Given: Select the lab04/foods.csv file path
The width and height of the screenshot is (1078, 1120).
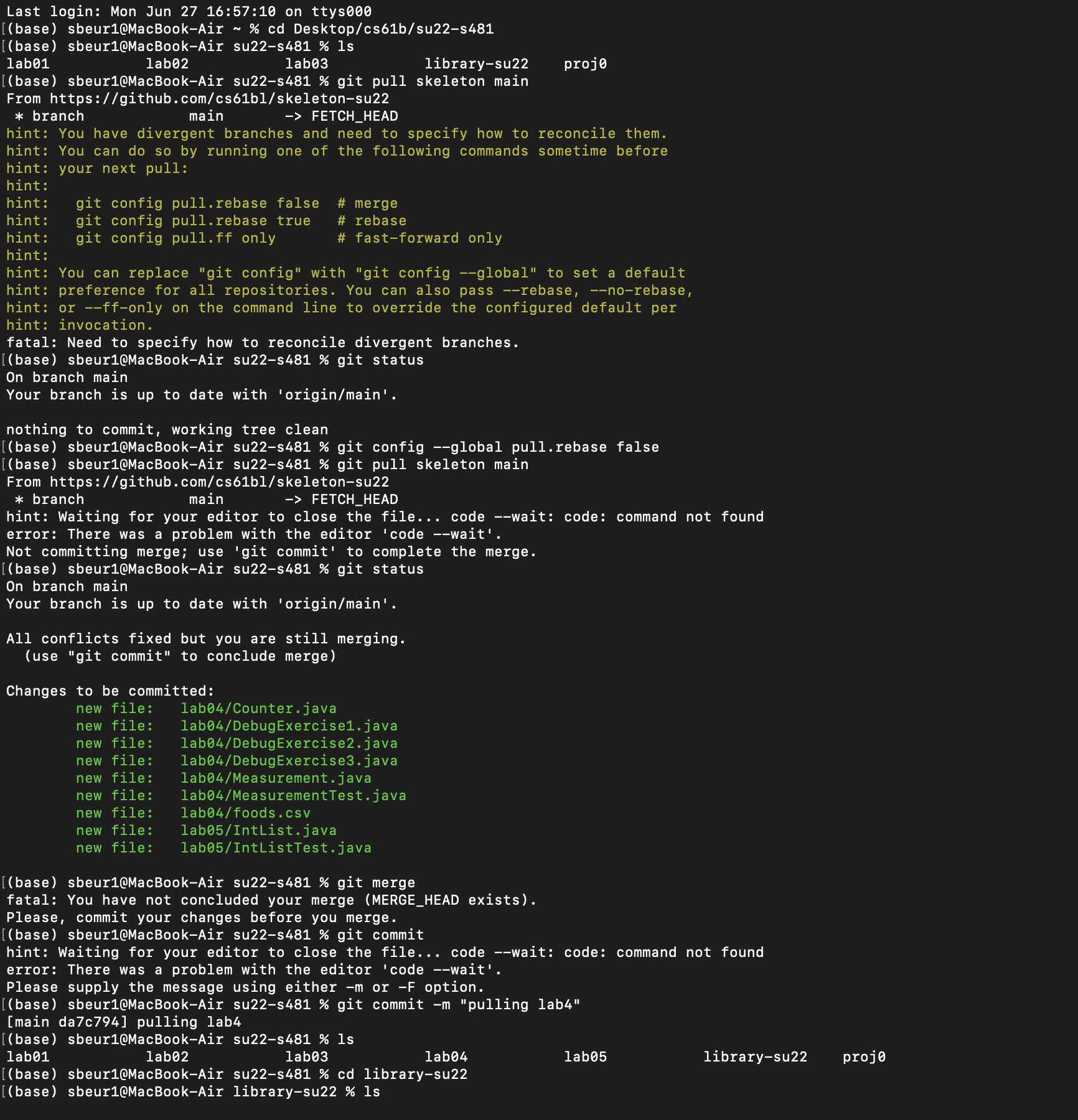Looking at the screenshot, I should point(245,813).
